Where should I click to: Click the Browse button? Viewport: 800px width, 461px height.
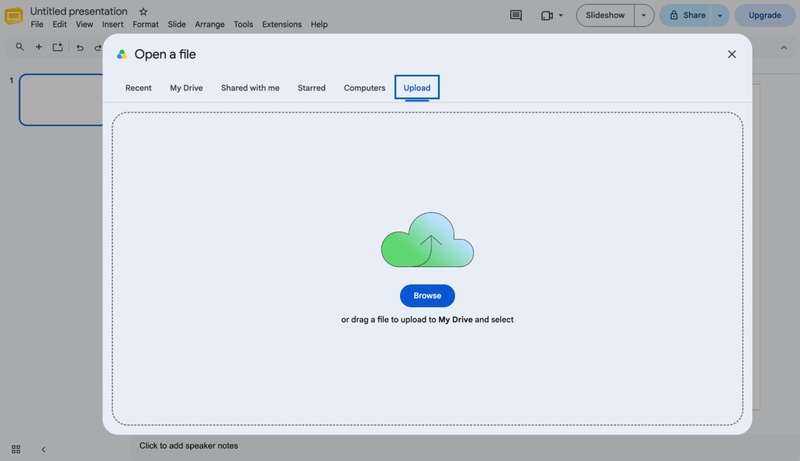coord(427,296)
